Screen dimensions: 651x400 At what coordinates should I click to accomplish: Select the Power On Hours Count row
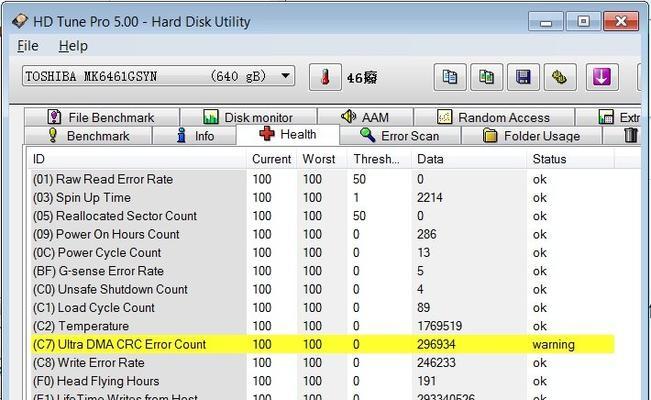323,234
